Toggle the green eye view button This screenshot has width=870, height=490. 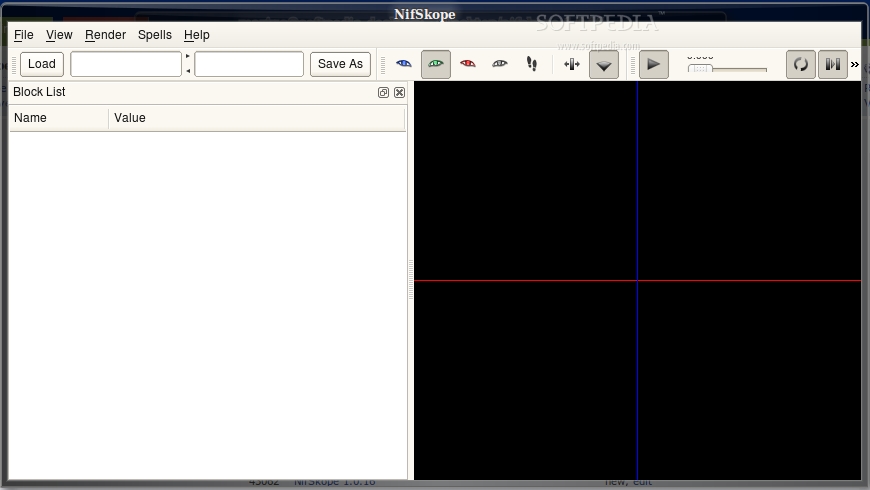coord(435,64)
